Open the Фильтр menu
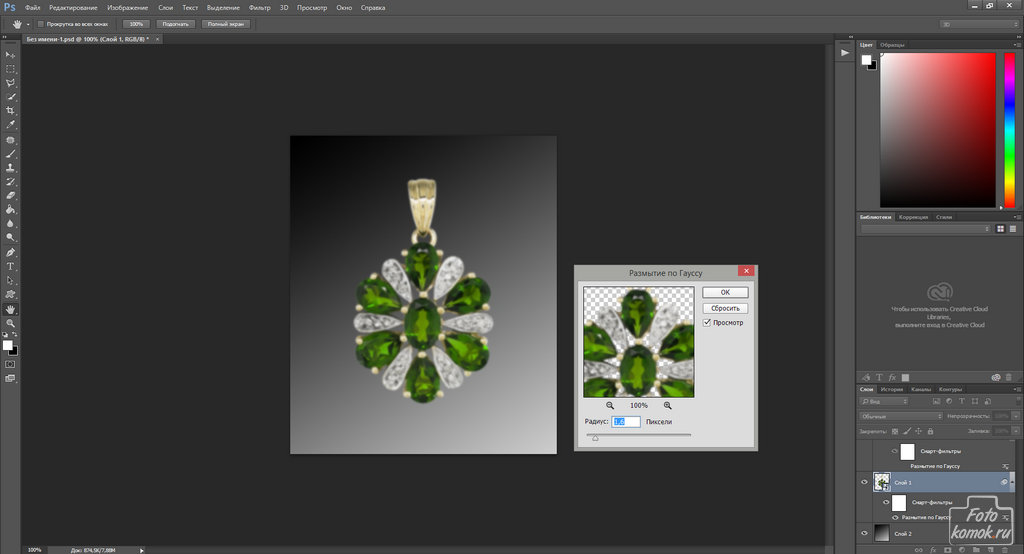Screen dimensions: 1024x554 click(259, 7)
